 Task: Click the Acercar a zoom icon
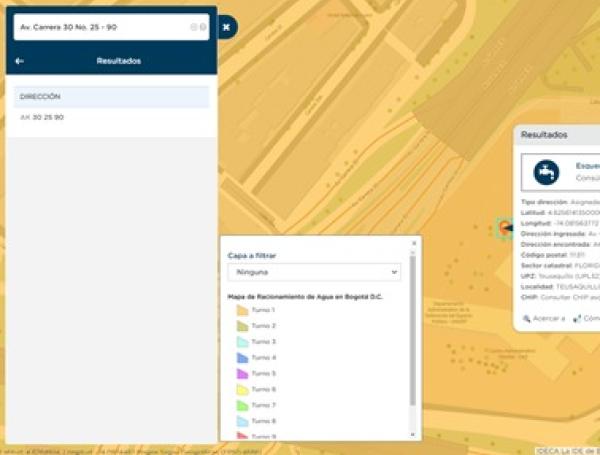tap(527, 319)
